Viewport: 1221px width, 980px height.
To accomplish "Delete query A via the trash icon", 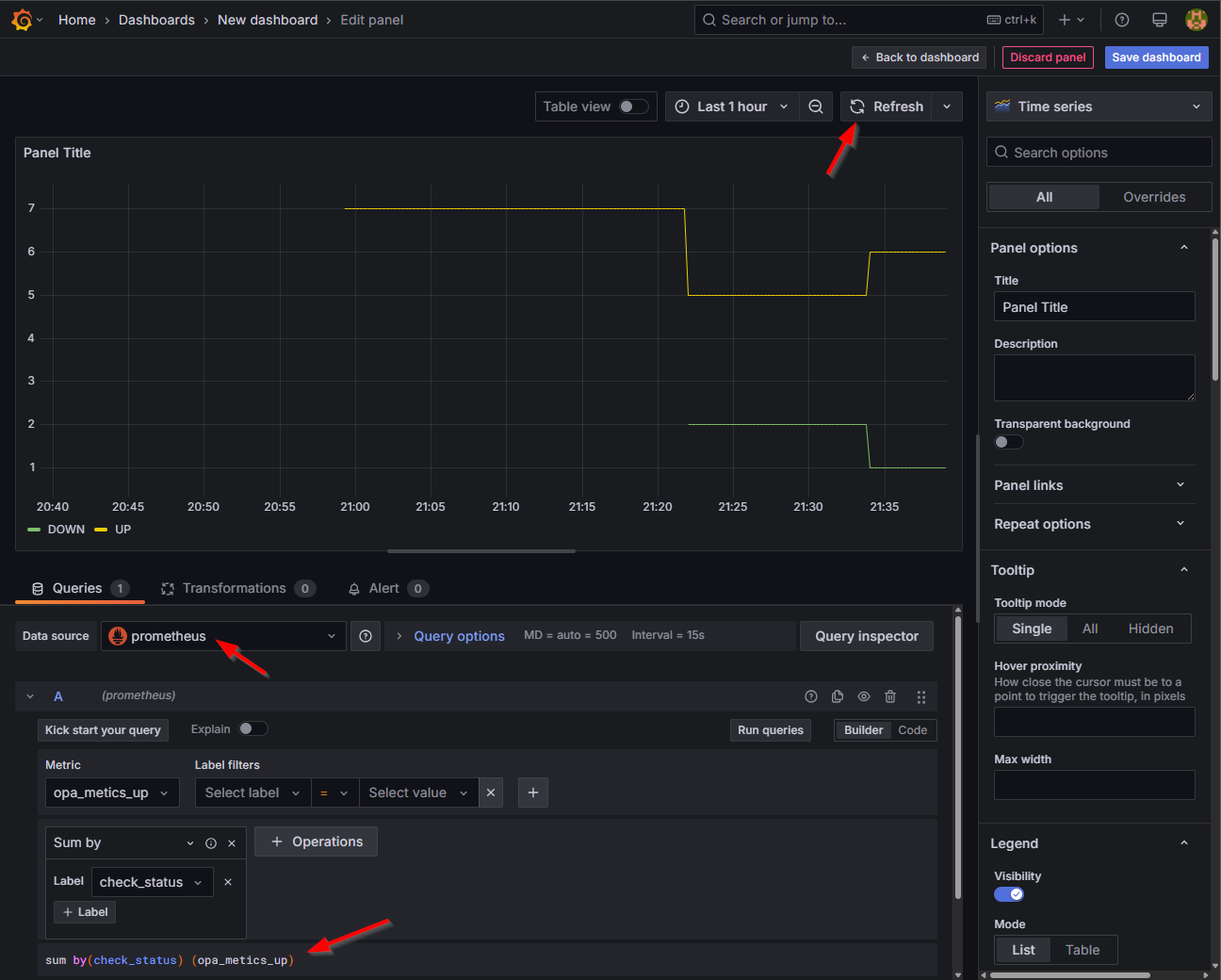I will point(890,696).
